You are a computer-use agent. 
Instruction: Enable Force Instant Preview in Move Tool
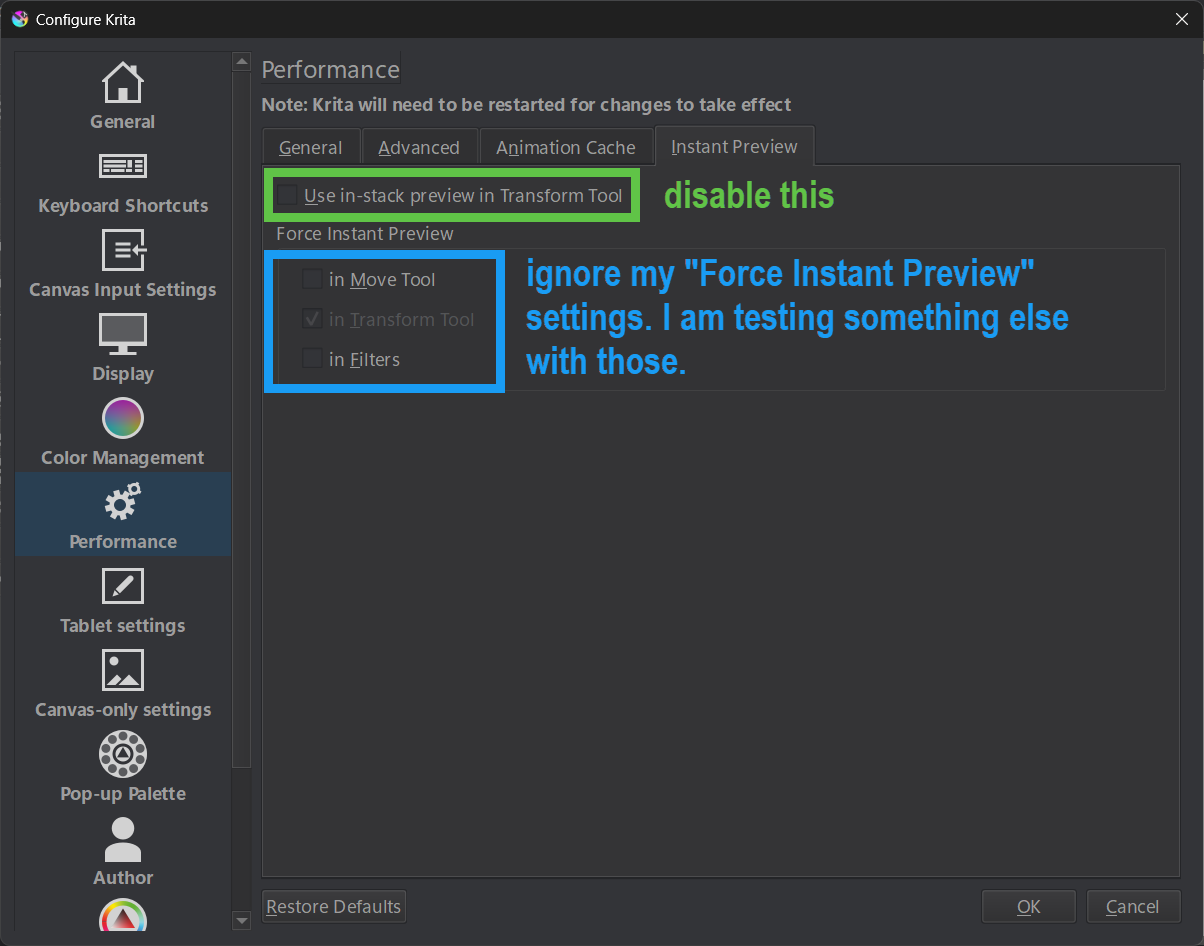click(x=313, y=279)
